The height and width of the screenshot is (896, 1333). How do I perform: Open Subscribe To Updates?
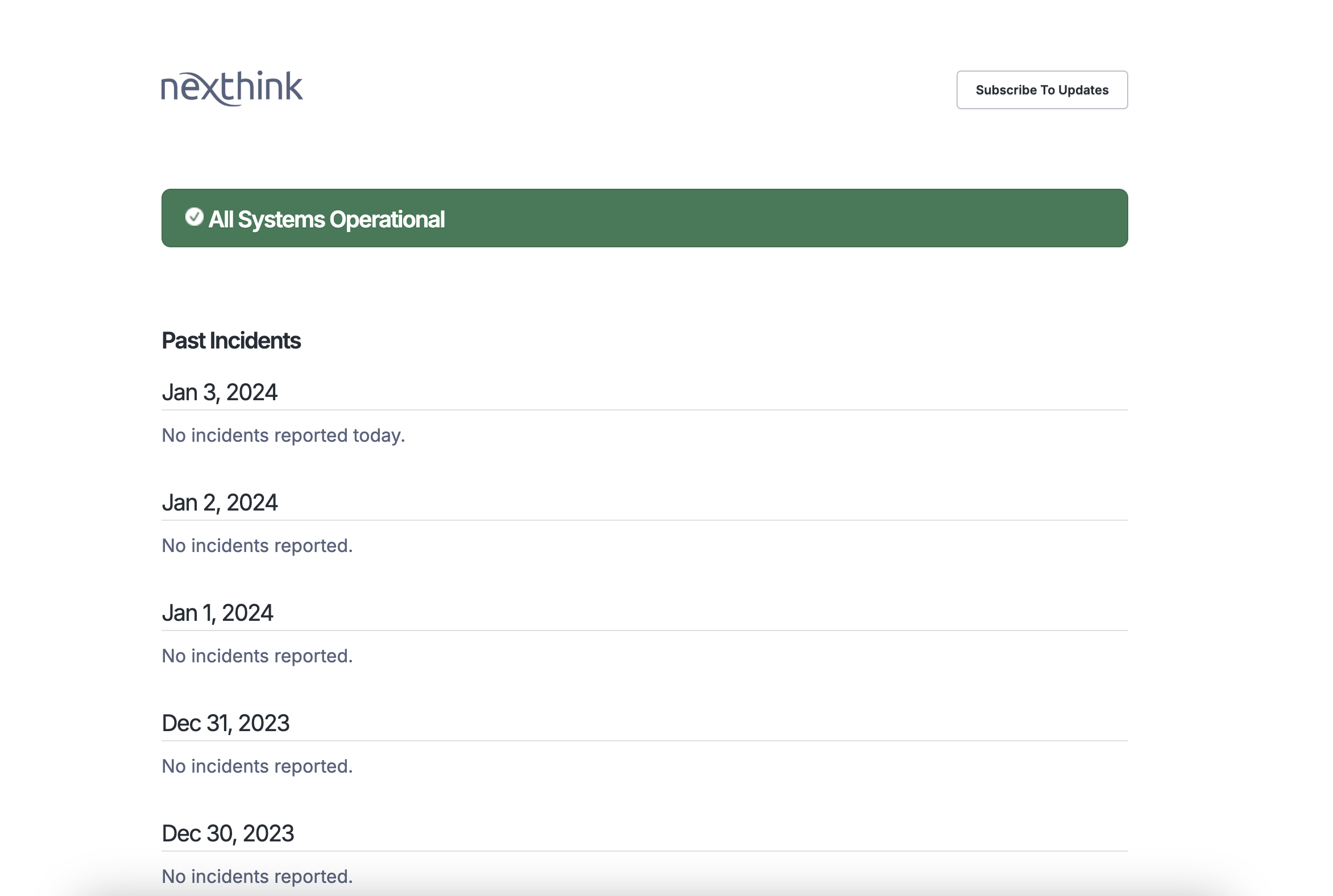coord(1041,90)
